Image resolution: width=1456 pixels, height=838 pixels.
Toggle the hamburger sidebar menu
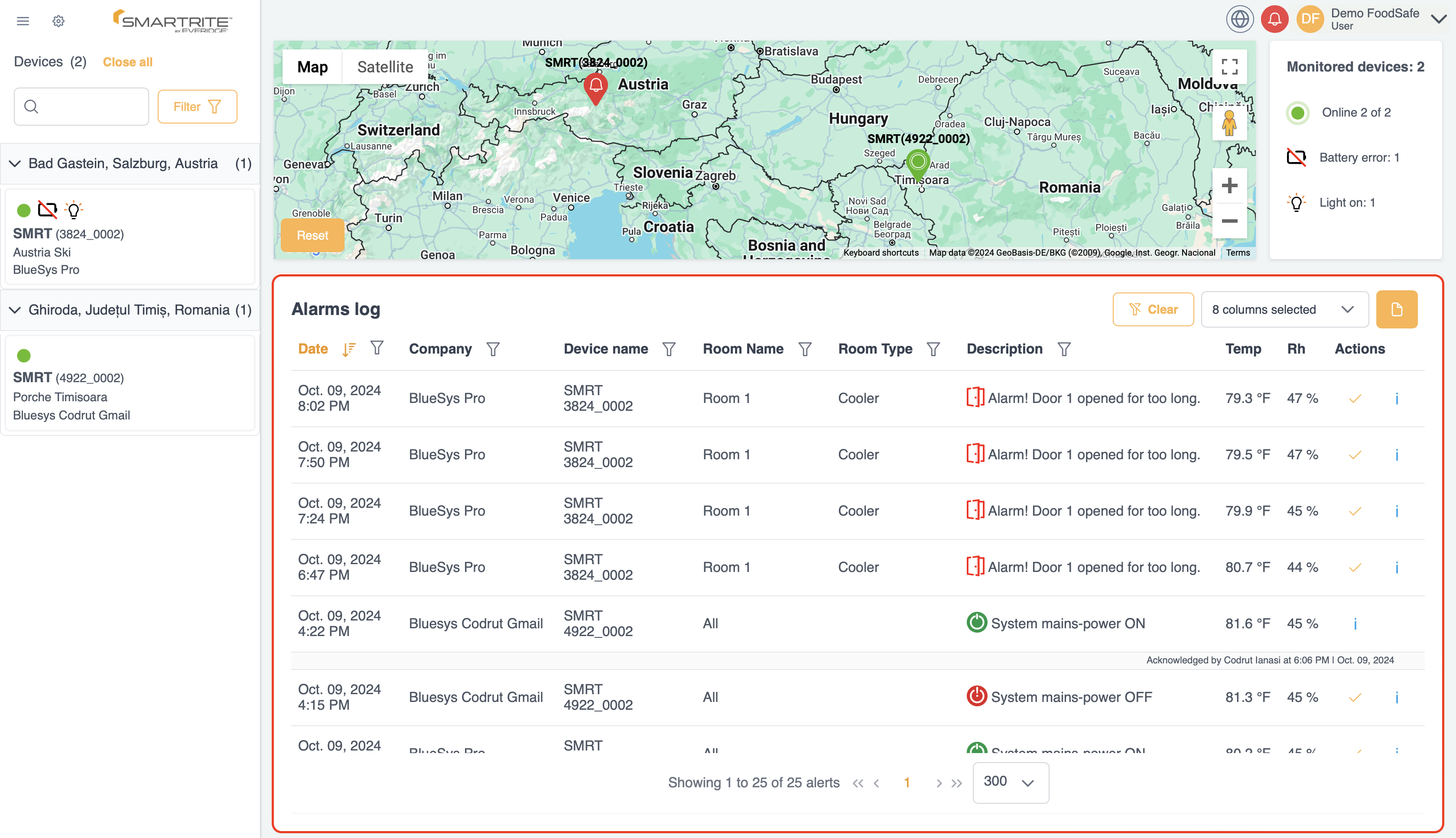pos(23,21)
